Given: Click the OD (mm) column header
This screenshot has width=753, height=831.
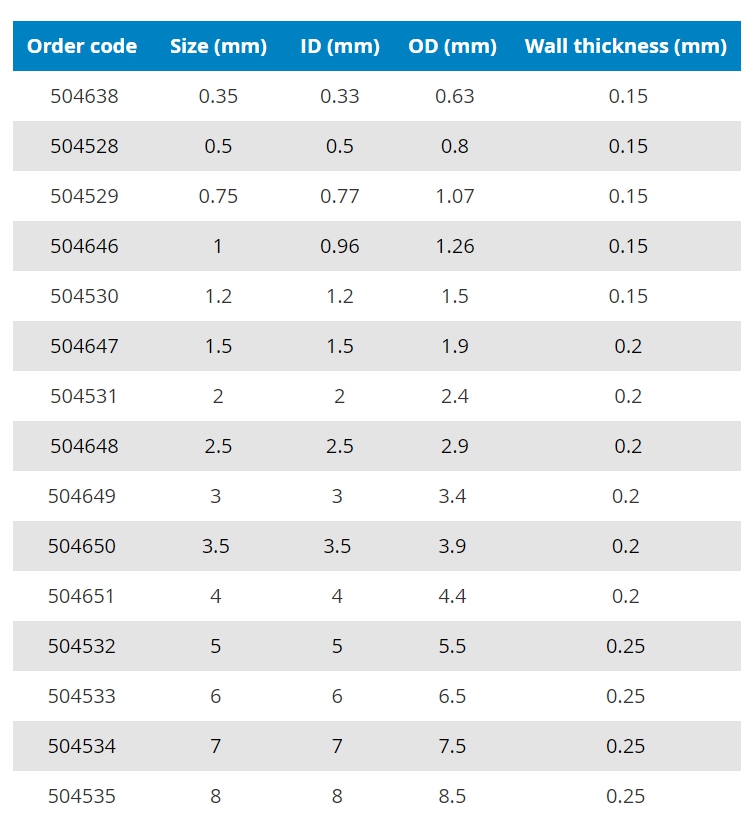Looking at the screenshot, I should pyautogui.click(x=452, y=46).
